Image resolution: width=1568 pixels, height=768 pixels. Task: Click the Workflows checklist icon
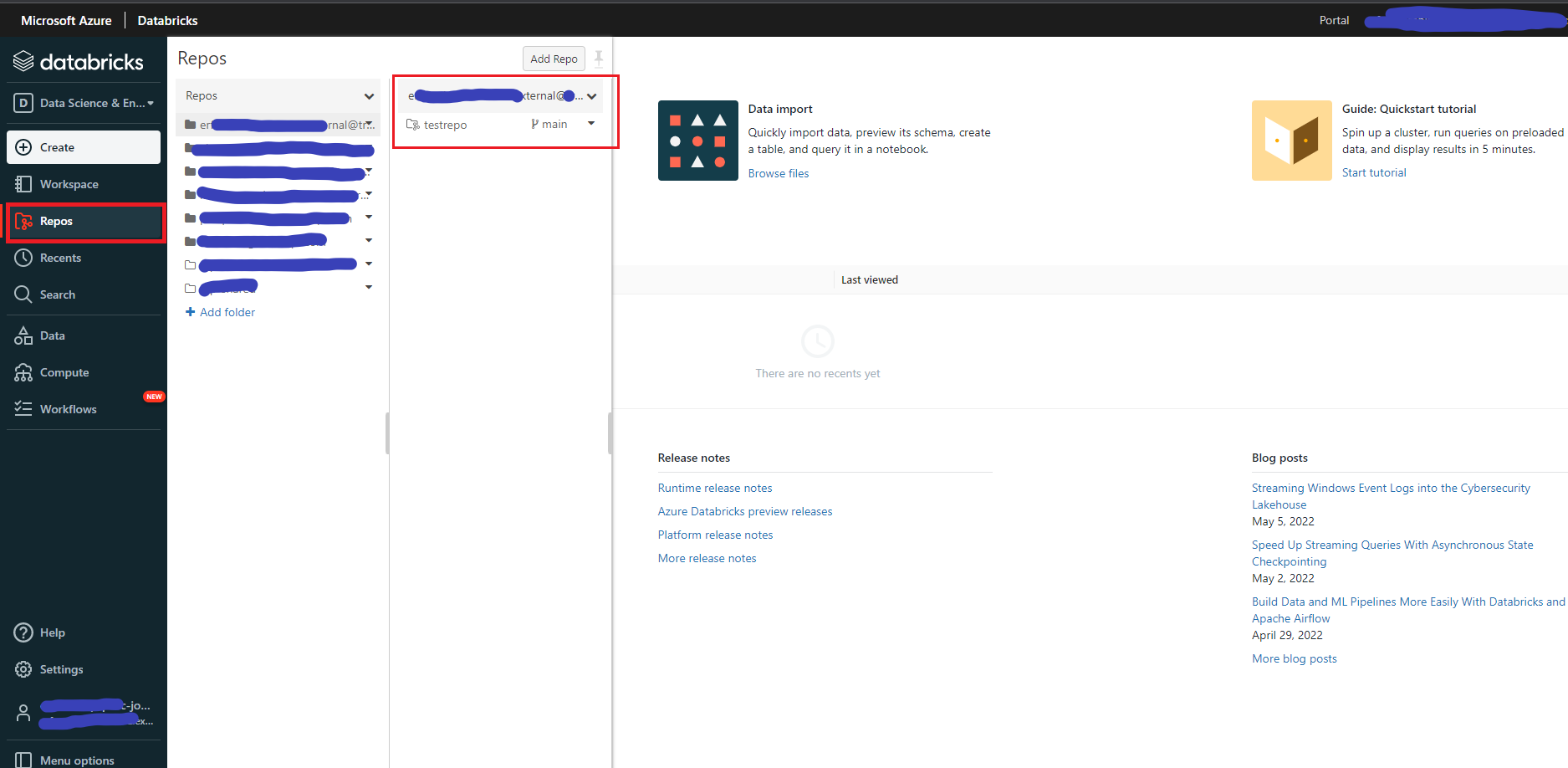click(x=23, y=409)
